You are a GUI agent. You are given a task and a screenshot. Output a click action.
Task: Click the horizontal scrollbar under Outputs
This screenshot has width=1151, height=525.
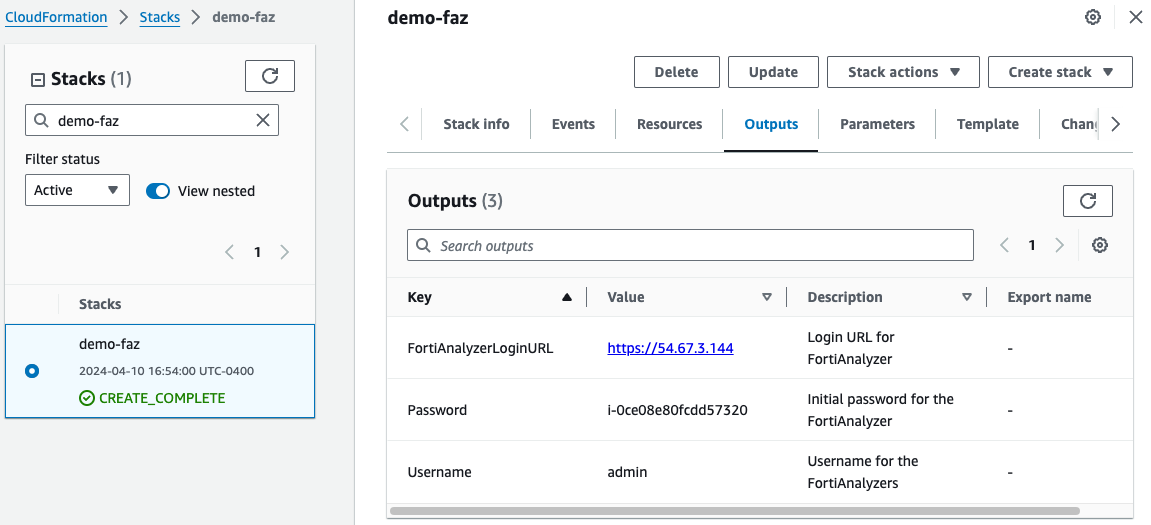(735, 511)
